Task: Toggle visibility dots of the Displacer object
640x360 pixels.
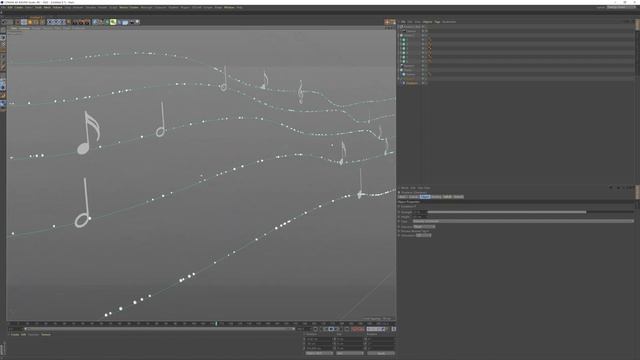Action: 423,83
